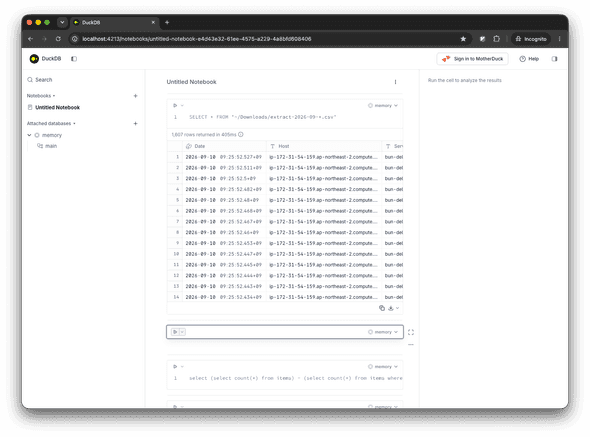The image size is (590, 437).
Task: Open the tab search dropdown
Action: (62, 23)
